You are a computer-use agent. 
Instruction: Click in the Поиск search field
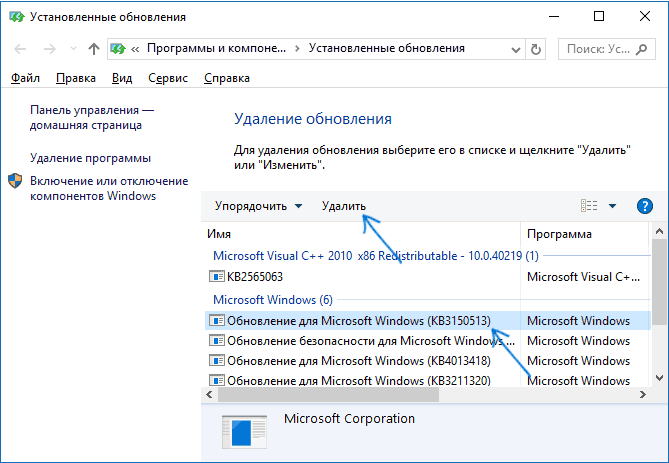click(598, 50)
